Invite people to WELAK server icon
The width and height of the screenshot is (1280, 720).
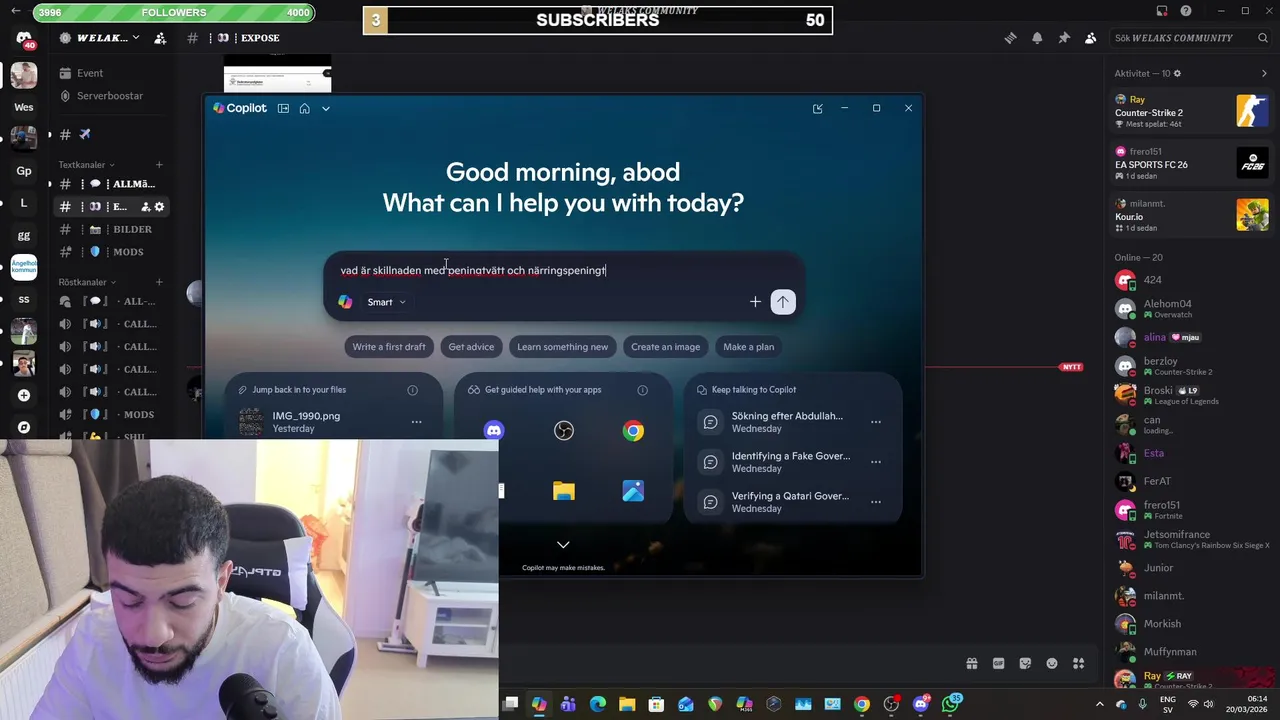pos(162,38)
